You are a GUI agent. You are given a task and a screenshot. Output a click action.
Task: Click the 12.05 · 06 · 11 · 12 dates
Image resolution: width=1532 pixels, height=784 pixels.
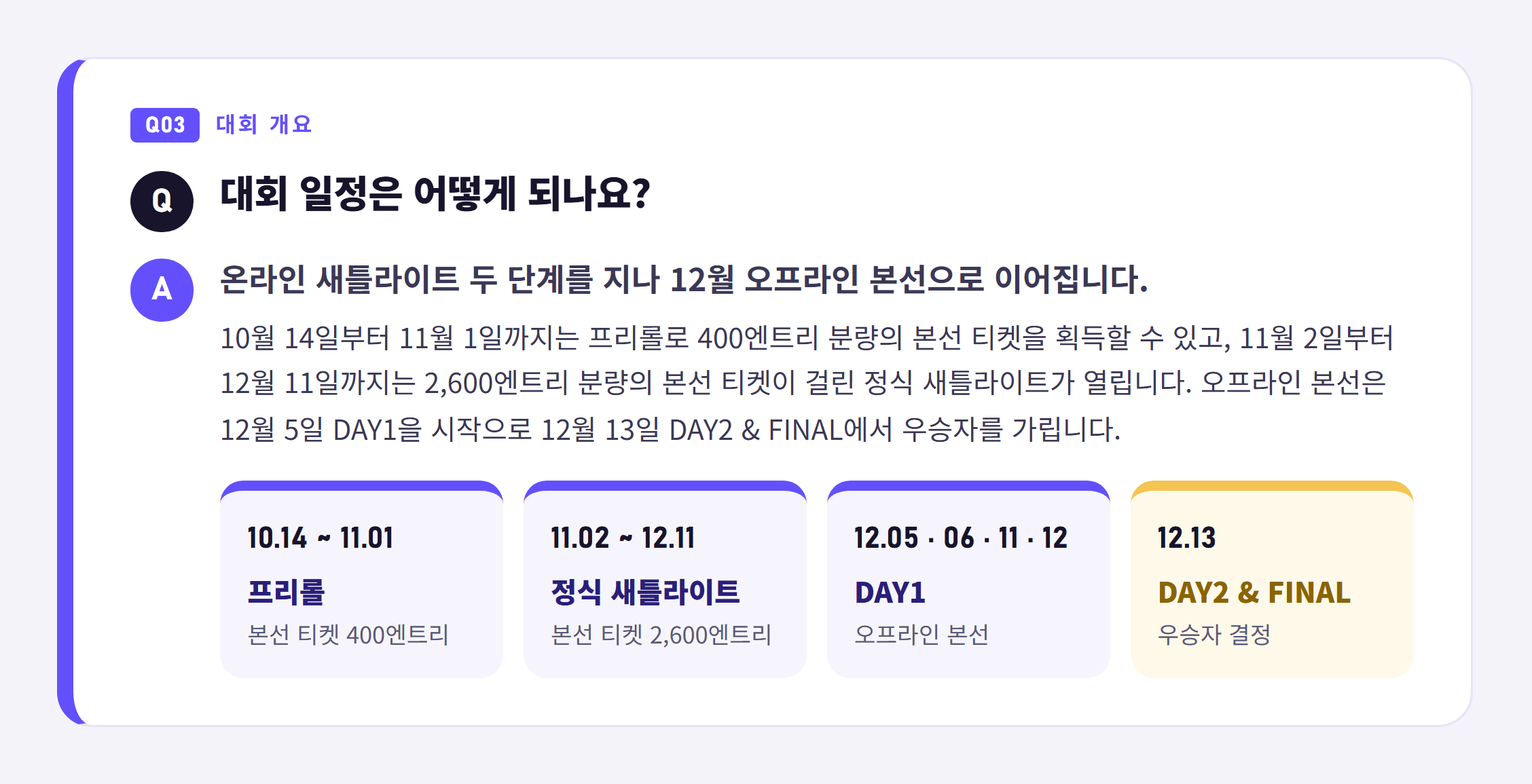(x=961, y=538)
